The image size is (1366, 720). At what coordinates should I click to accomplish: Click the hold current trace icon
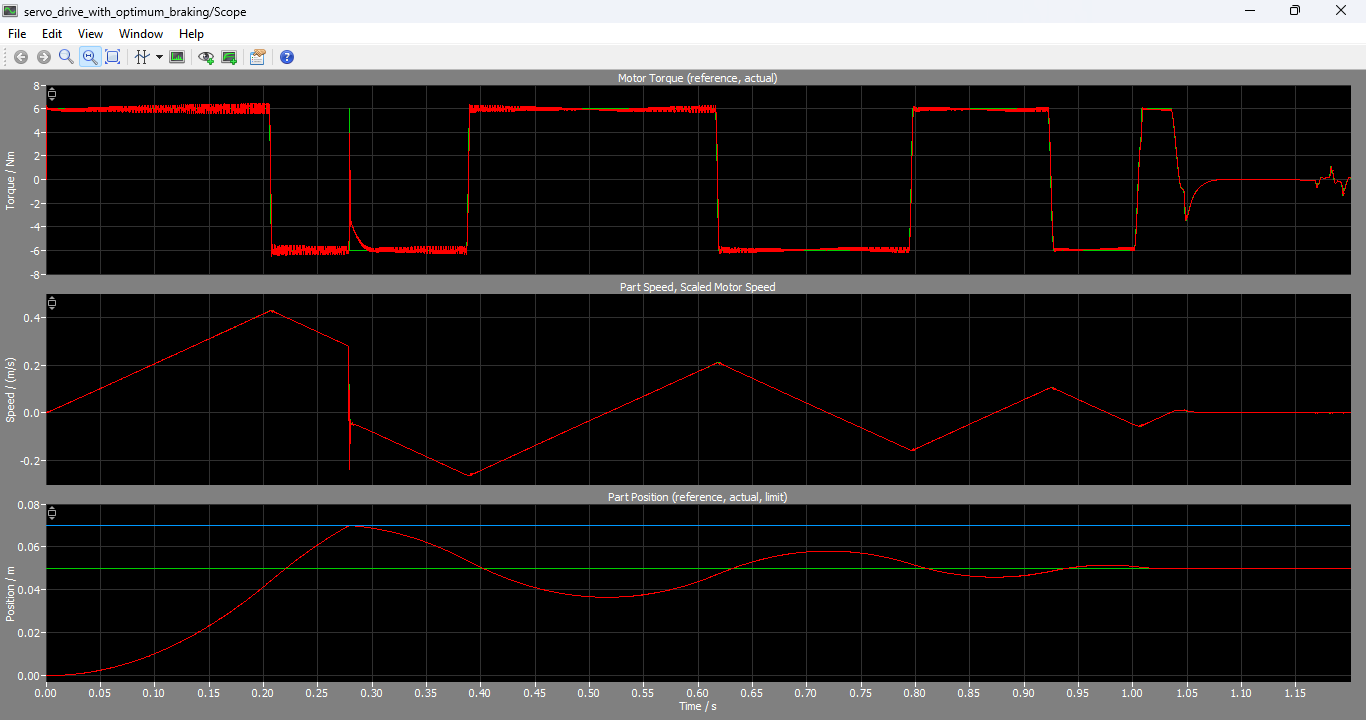point(229,57)
